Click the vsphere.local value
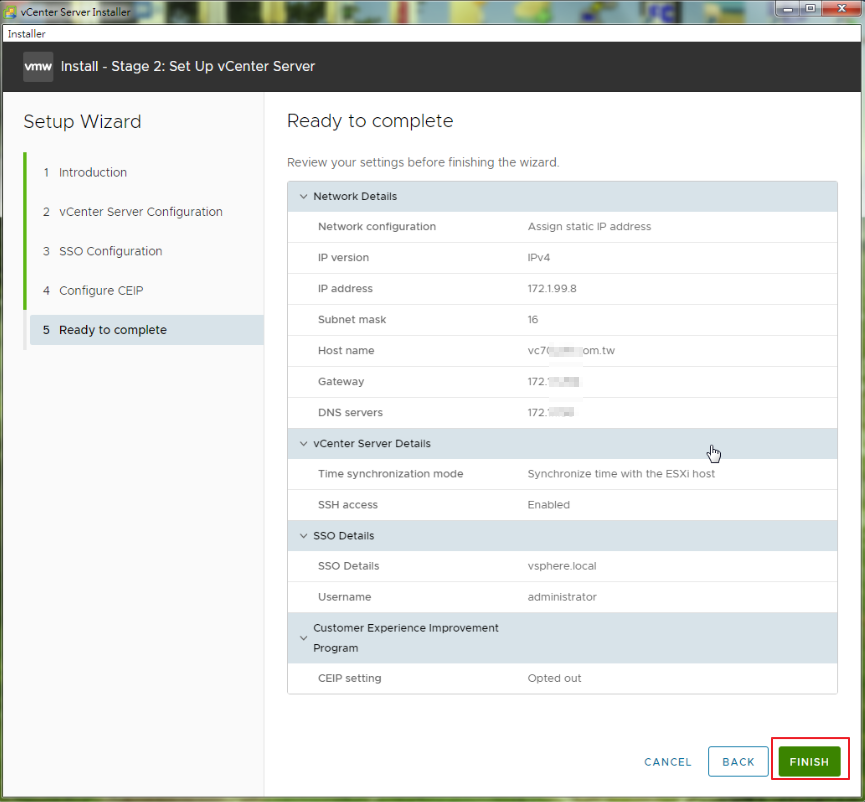The image size is (865, 802). pos(562,566)
